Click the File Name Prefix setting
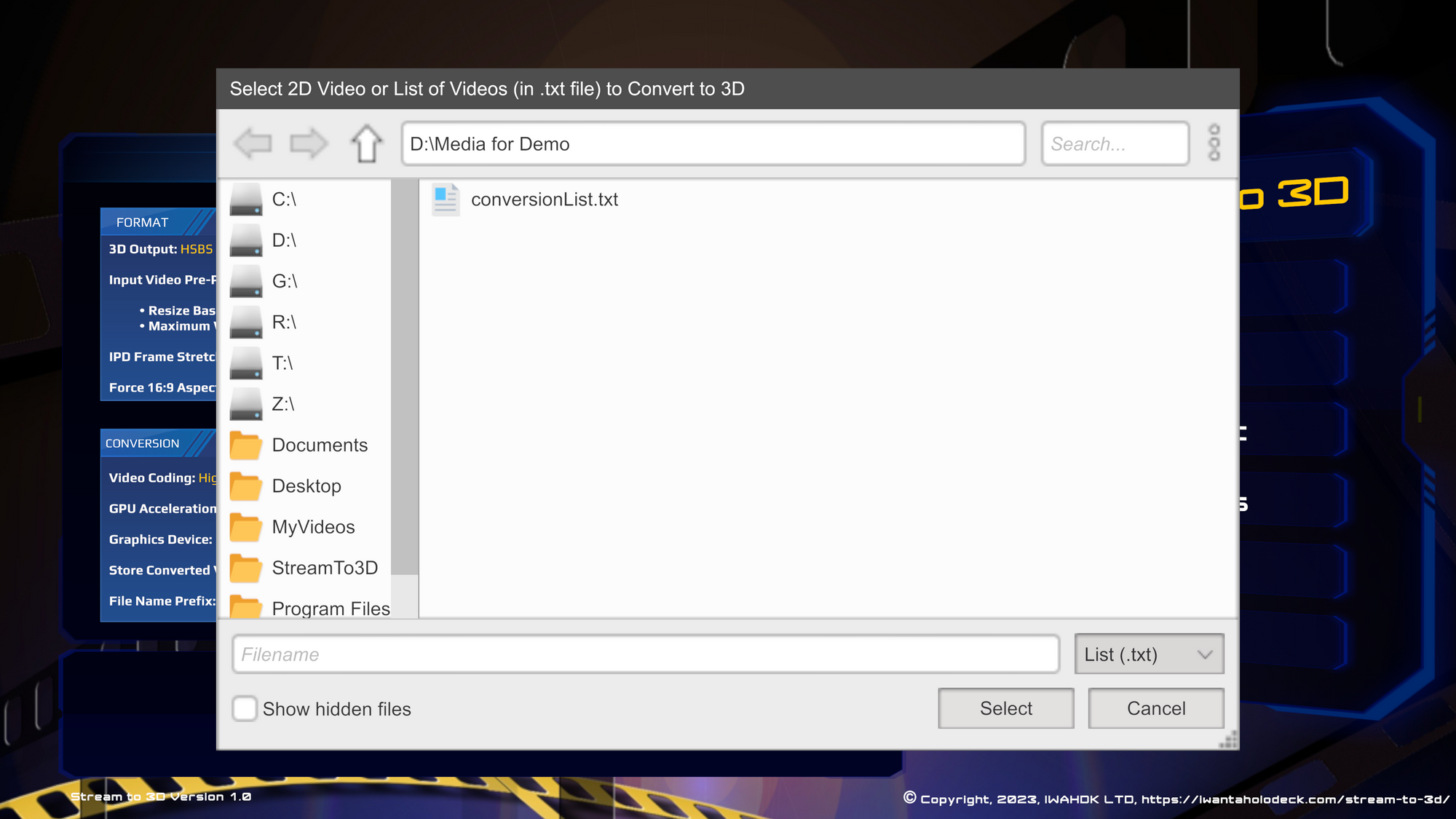 162,601
